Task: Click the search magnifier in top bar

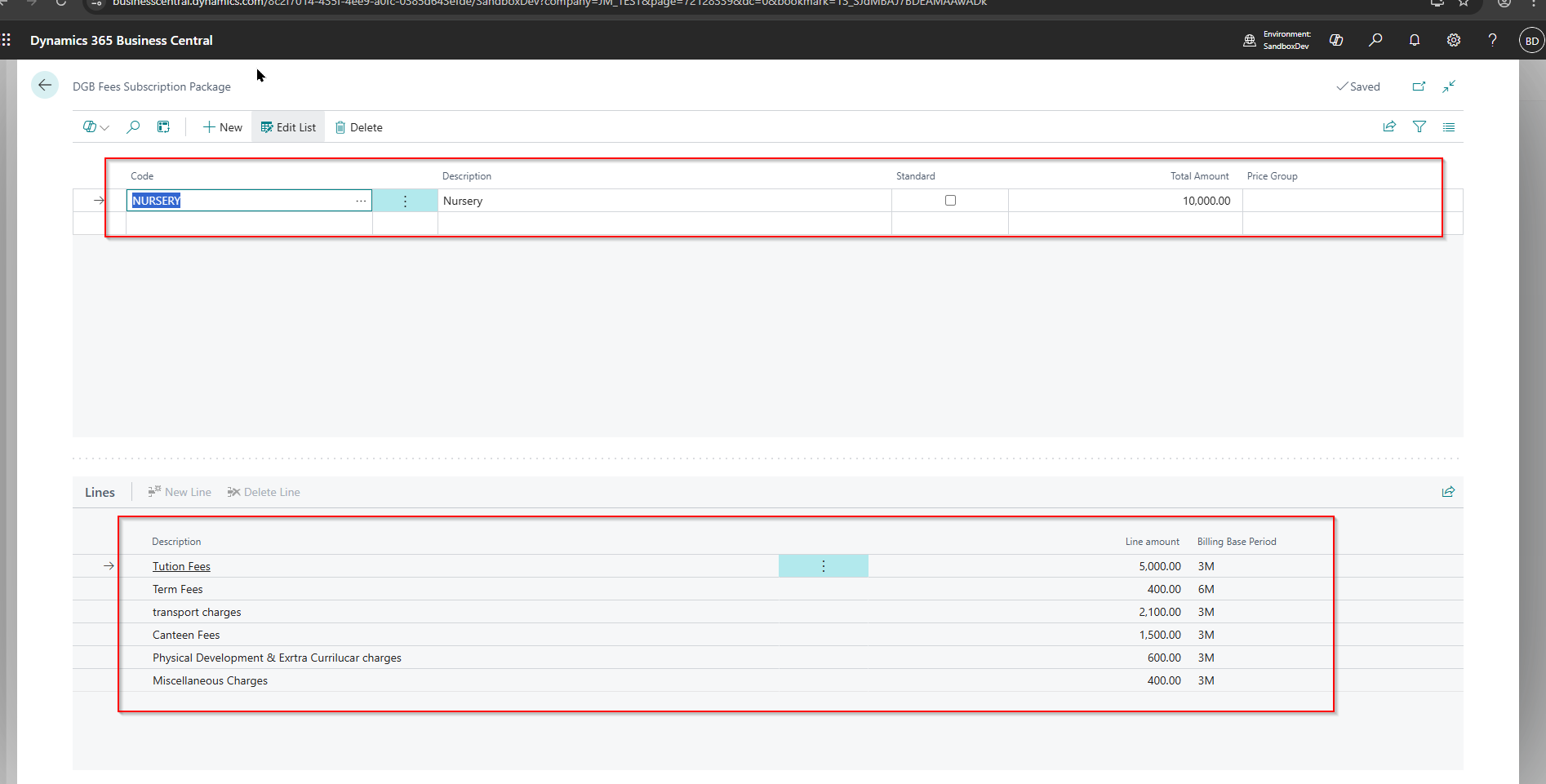Action: point(1375,40)
